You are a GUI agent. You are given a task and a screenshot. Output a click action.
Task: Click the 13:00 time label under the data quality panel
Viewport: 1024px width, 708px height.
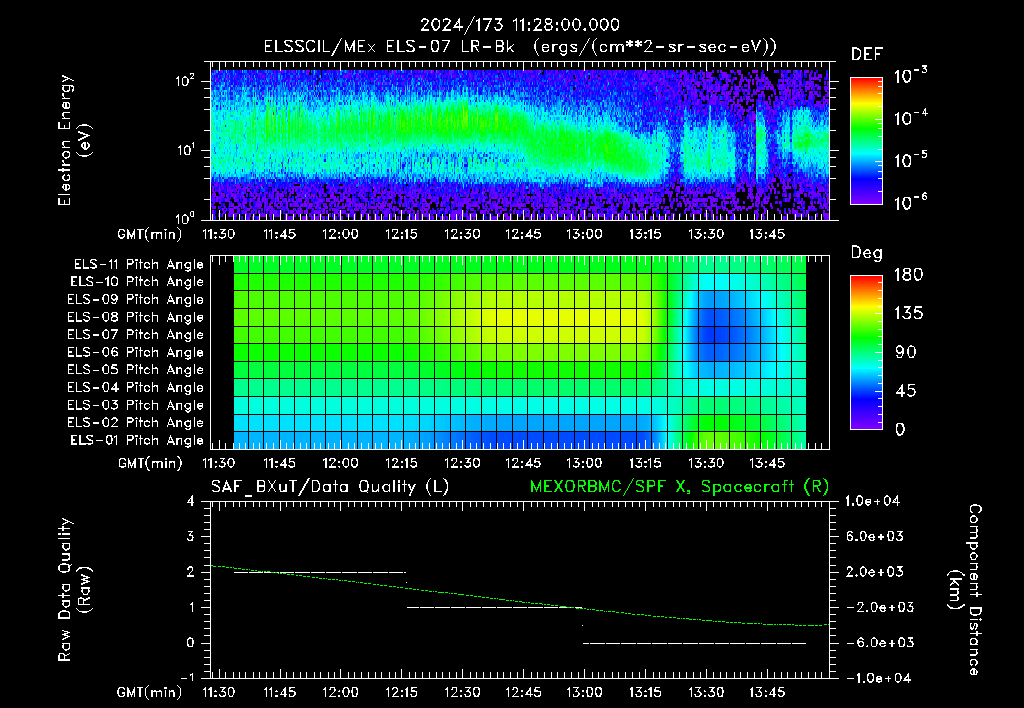[584, 692]
